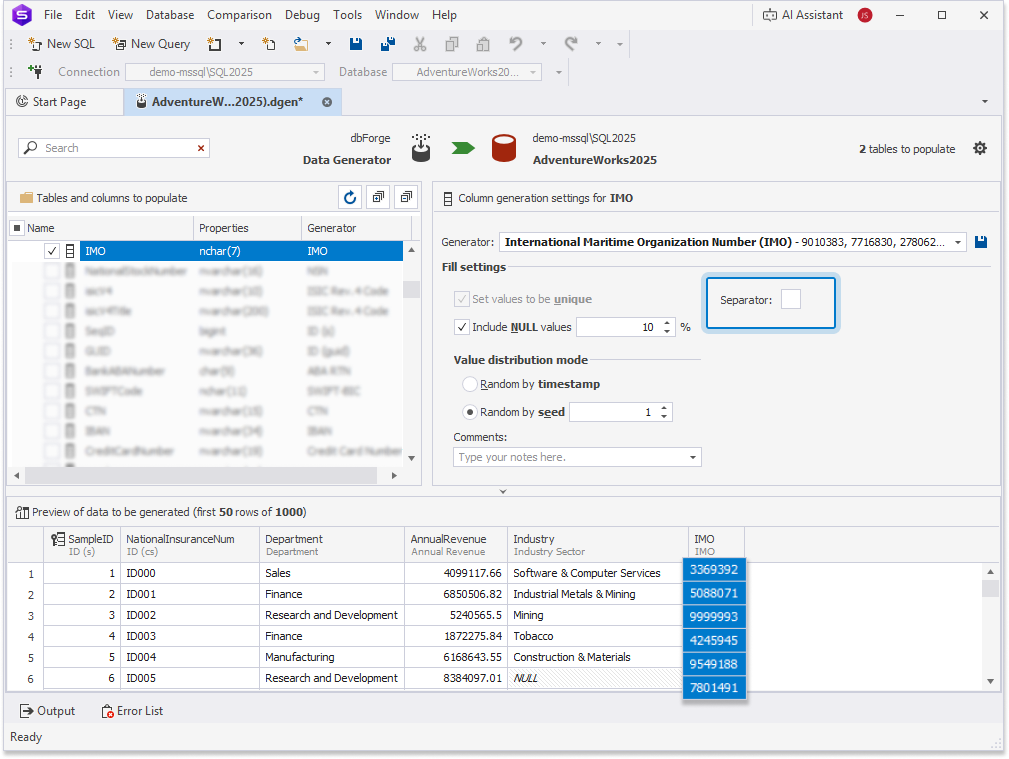The height and width of the screenshot is (759, 1009).
Task: Click the Search input field
Action: (116, 148)
